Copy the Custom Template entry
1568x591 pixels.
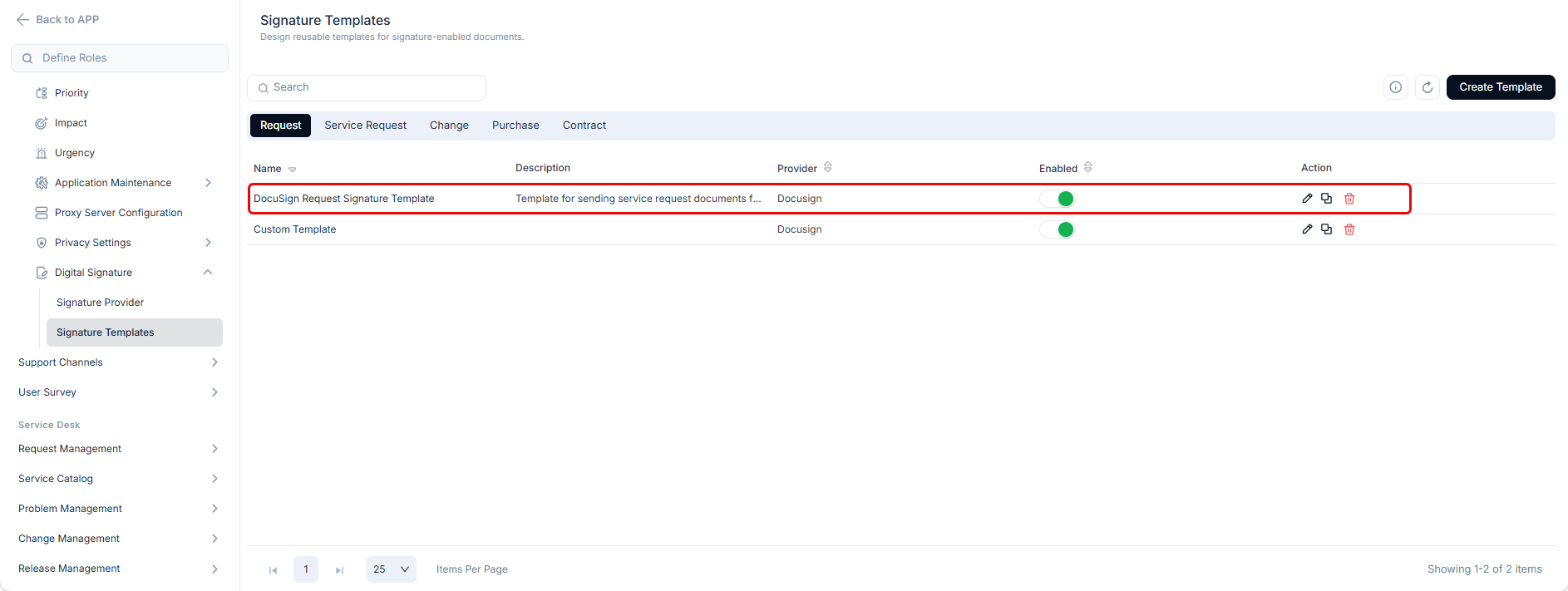coord(1327,229)
